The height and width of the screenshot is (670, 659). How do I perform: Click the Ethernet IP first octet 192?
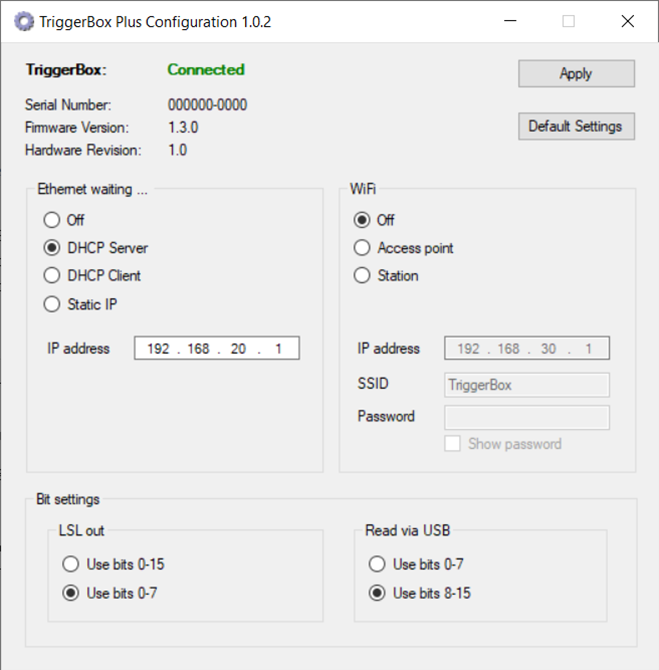(x=158, y=349)
